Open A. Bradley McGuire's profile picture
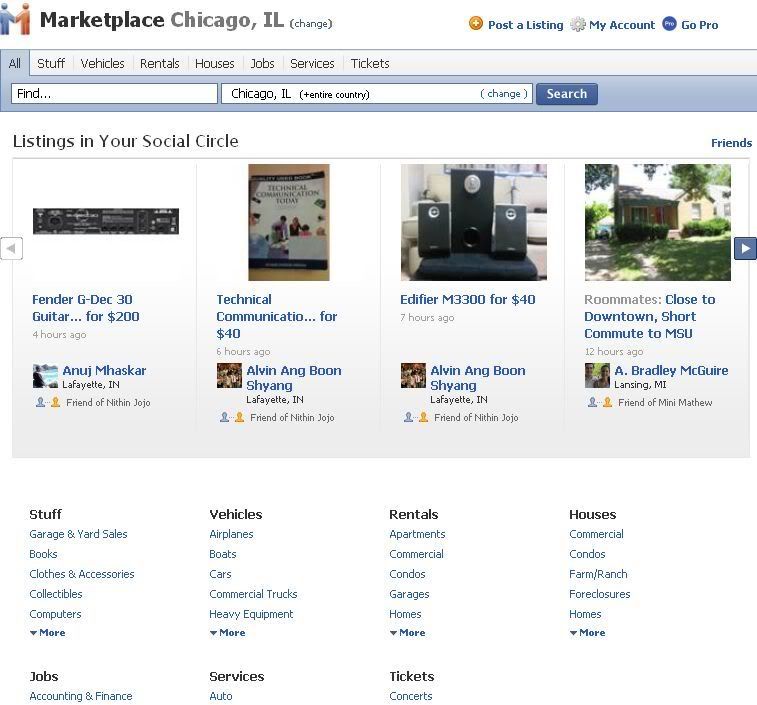The width and height of the screenshot is (757, 705). point(597,376)
